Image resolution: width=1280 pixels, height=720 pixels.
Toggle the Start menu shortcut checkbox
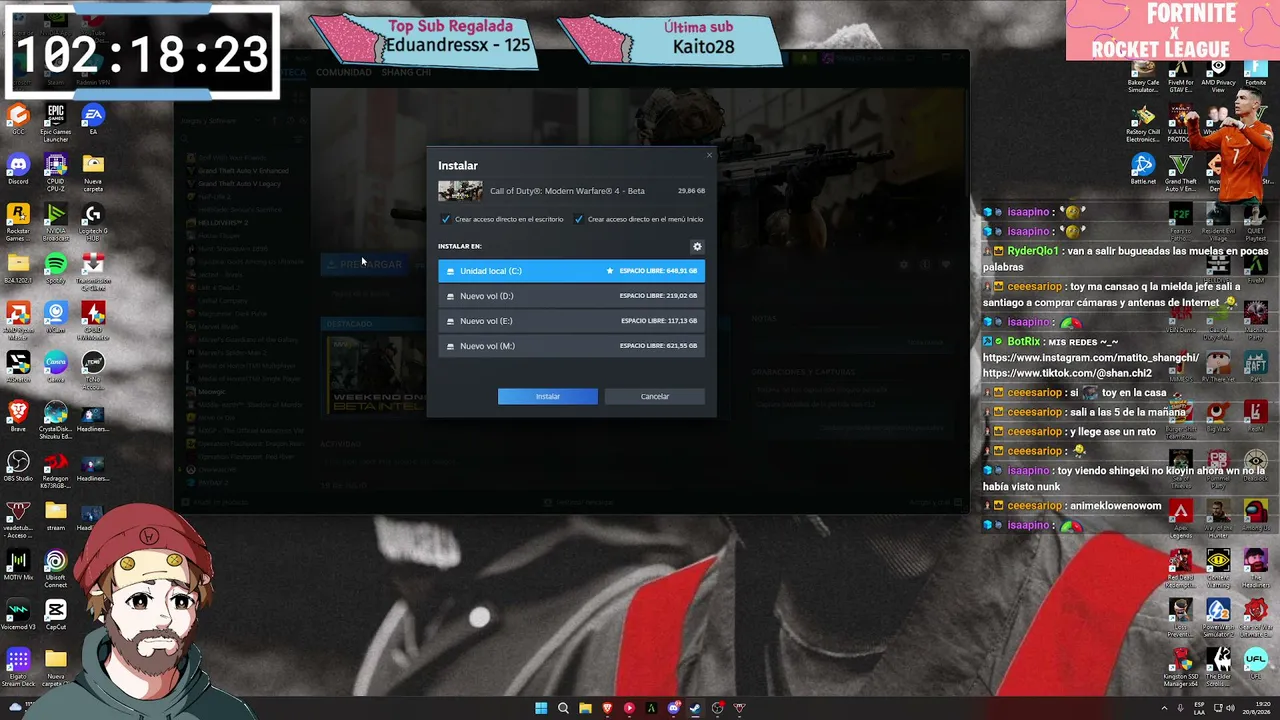(x=579, y=219)
